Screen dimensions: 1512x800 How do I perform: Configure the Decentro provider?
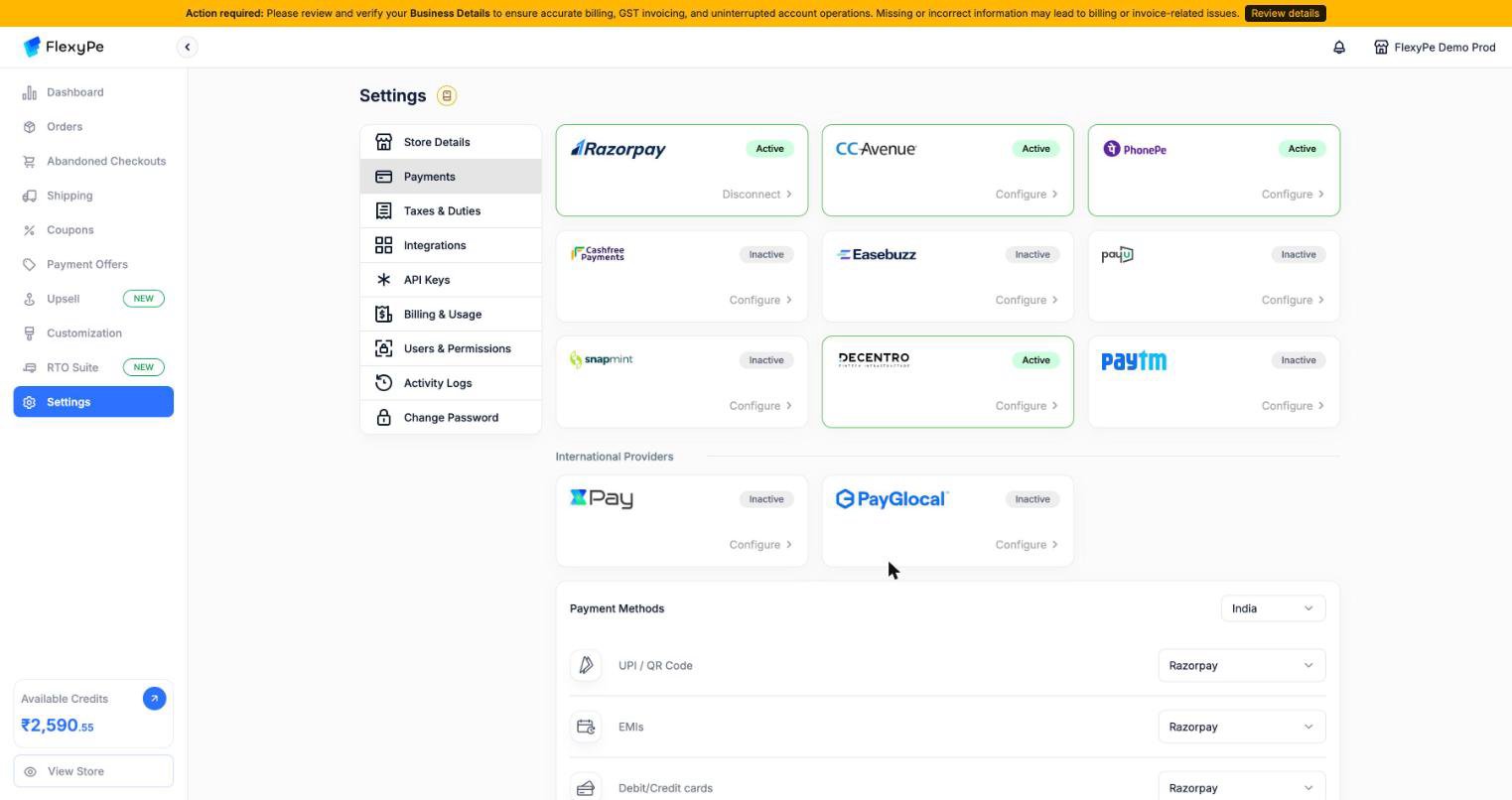pos(1027,406)
